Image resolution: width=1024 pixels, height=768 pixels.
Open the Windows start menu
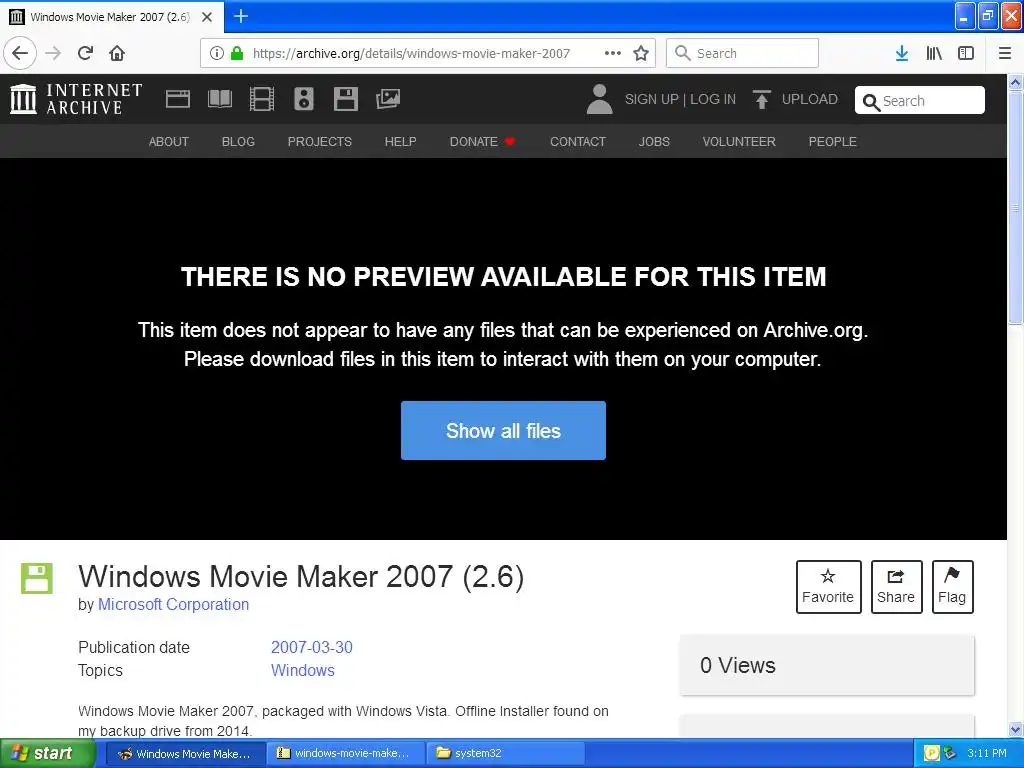48,753
